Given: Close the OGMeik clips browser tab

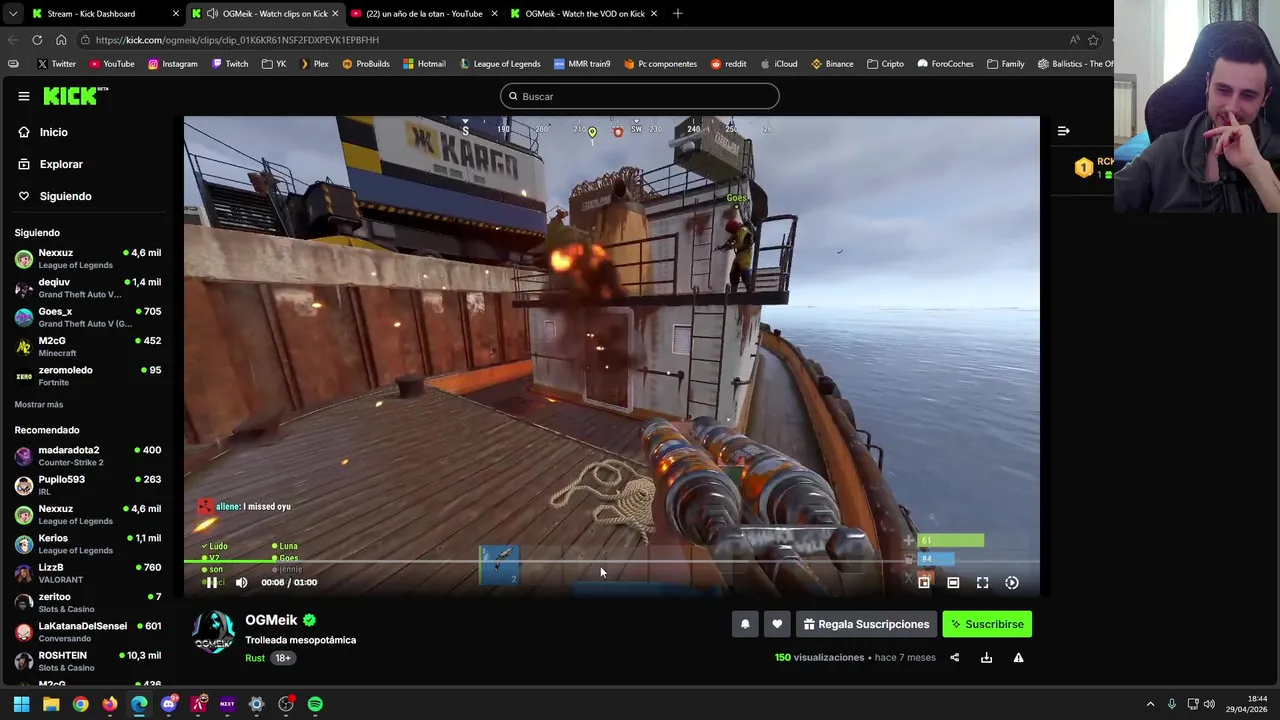Looking at the screenshot, I should 335,13.
